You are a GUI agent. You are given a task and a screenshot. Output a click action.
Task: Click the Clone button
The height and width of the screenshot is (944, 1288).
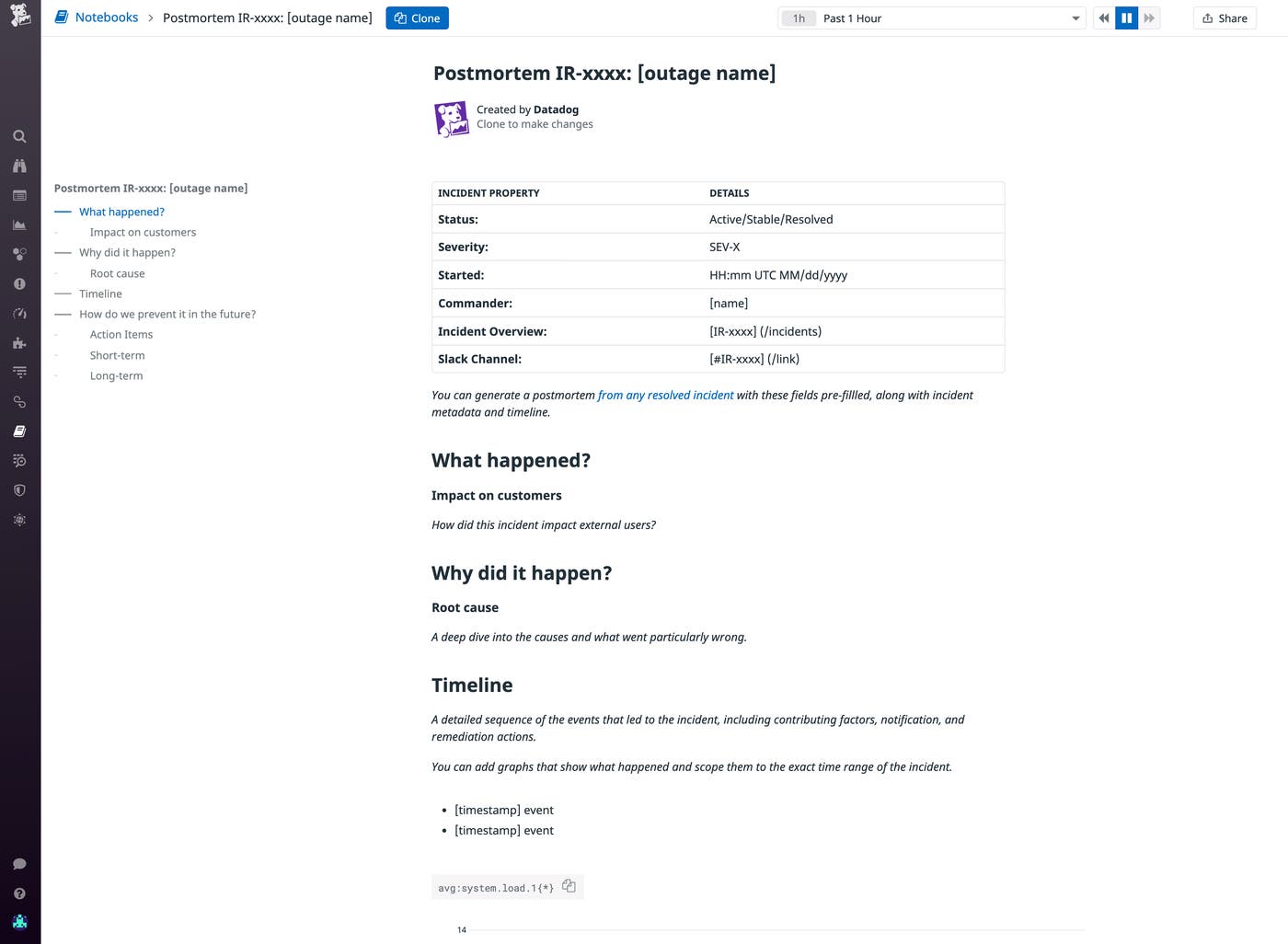pyautogui.click(x=417, y=17)
